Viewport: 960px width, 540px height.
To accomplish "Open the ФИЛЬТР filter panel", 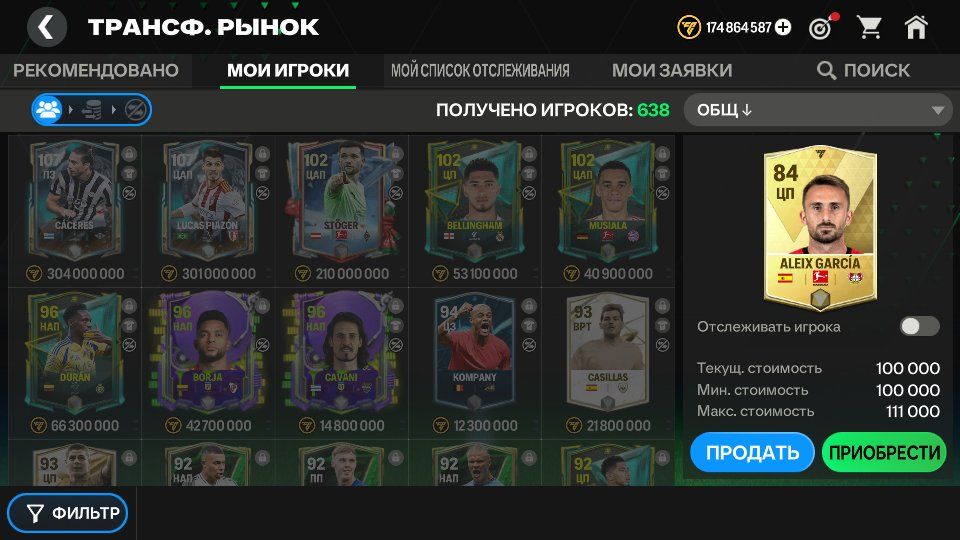I will (67, 513).
